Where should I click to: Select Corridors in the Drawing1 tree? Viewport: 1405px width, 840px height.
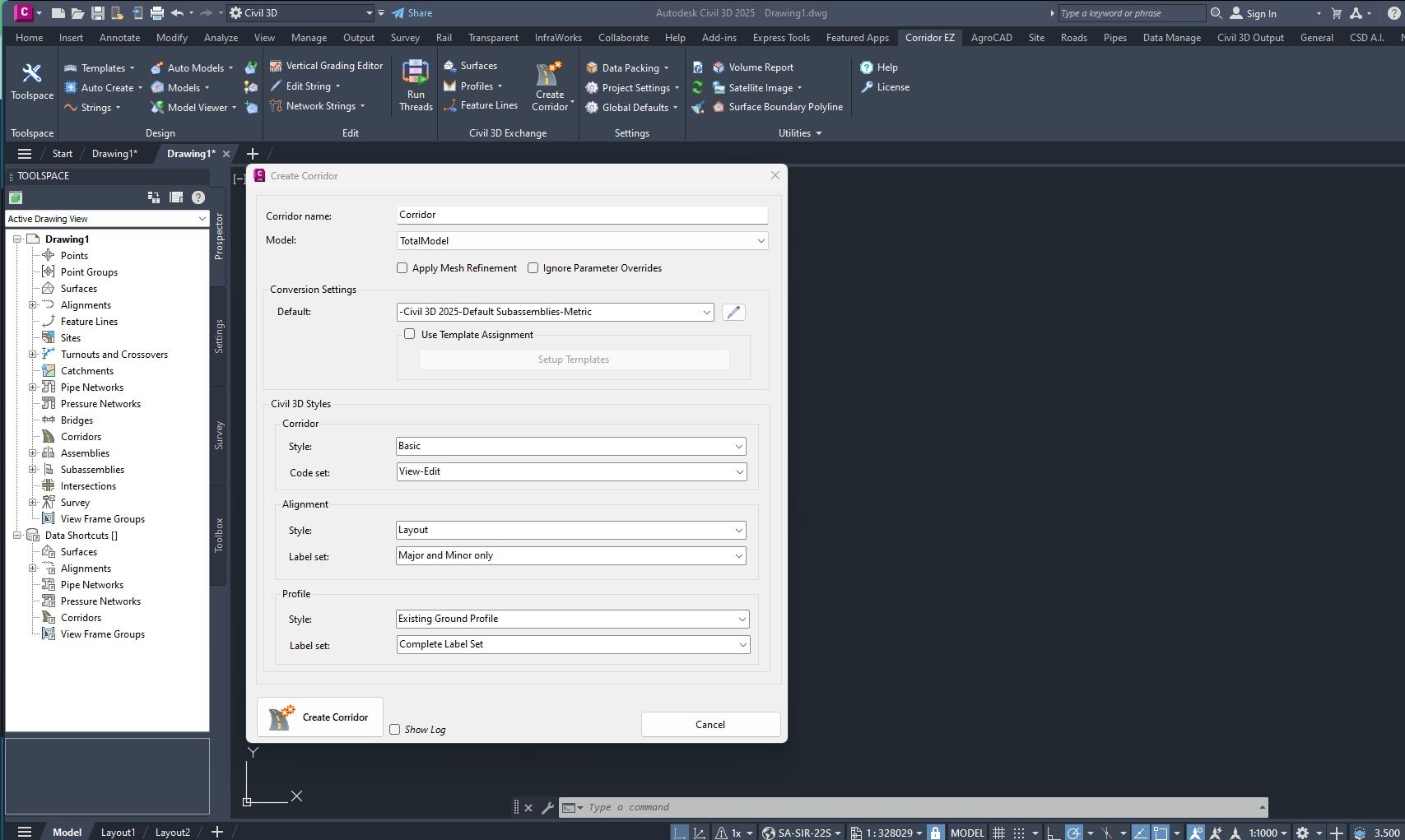(81, 437)
